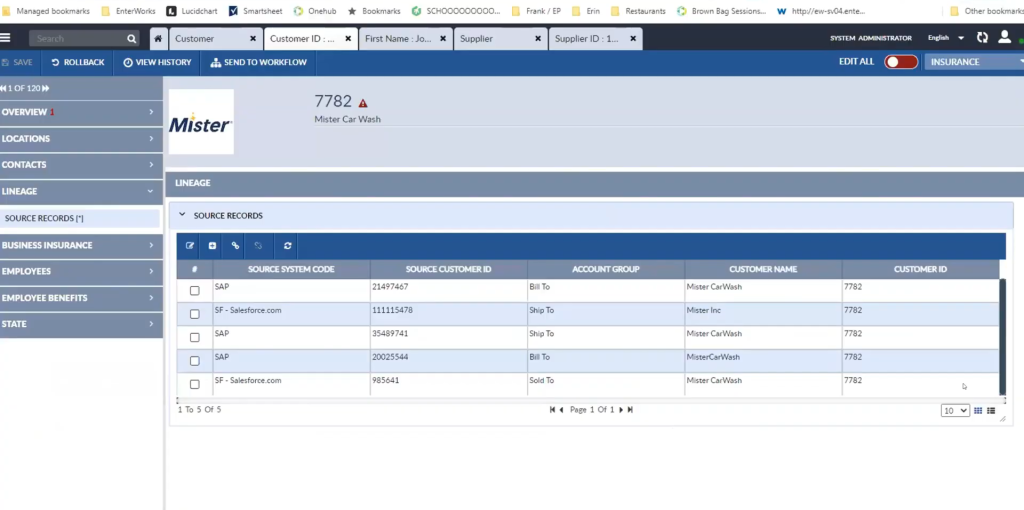
Task: Expand the Contacts sidebar section
Action: click(81, 165)
